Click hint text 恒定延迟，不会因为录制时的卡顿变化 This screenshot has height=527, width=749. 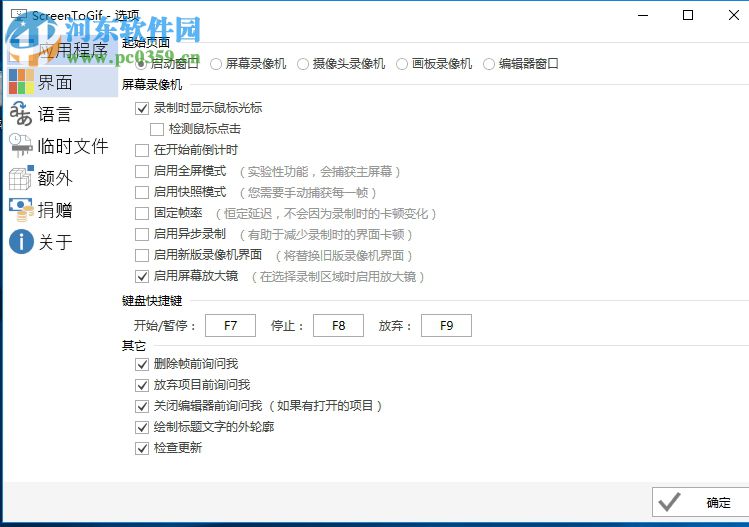click(x=326, y=214)
